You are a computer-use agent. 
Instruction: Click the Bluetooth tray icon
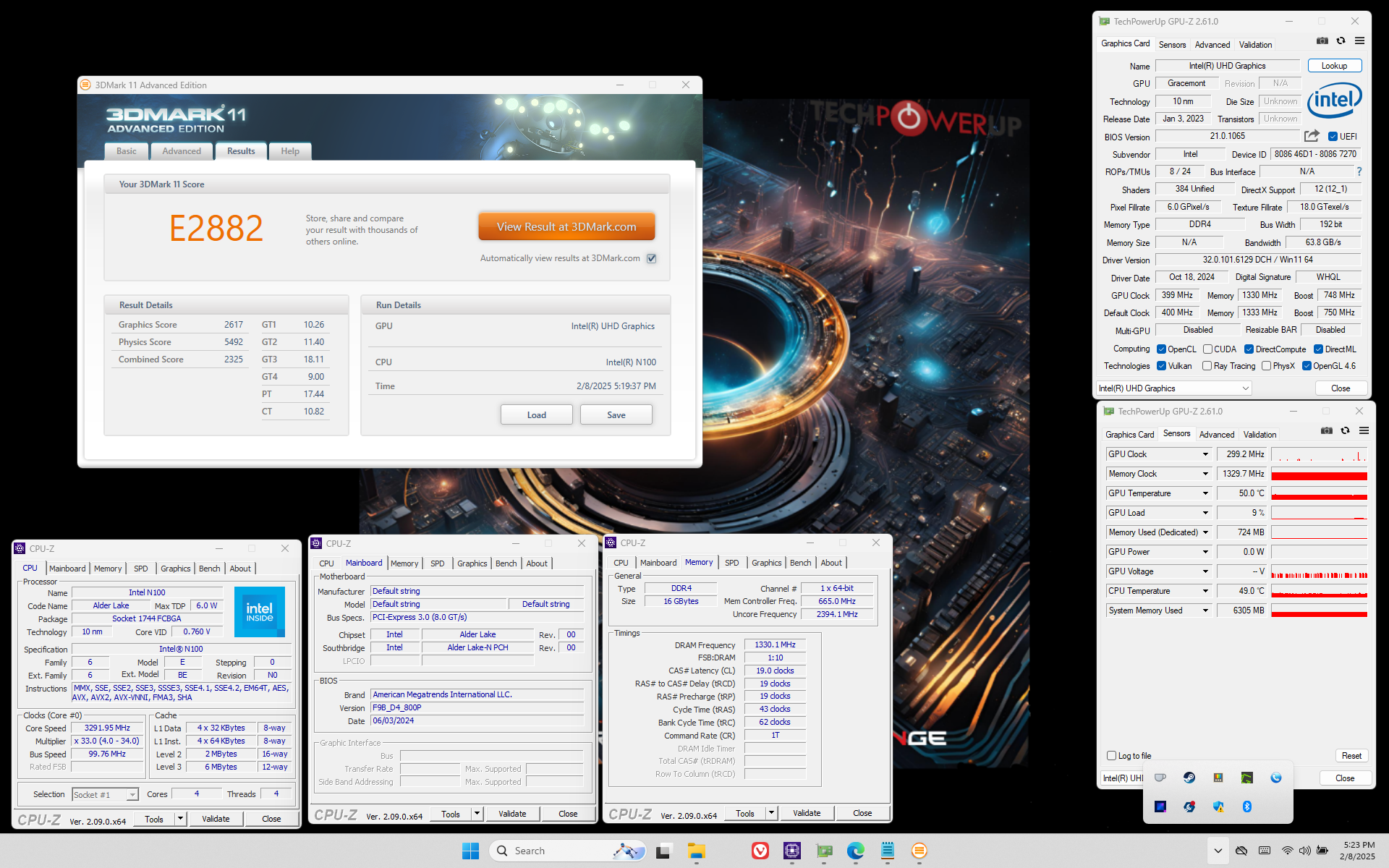pos(1247,807)
